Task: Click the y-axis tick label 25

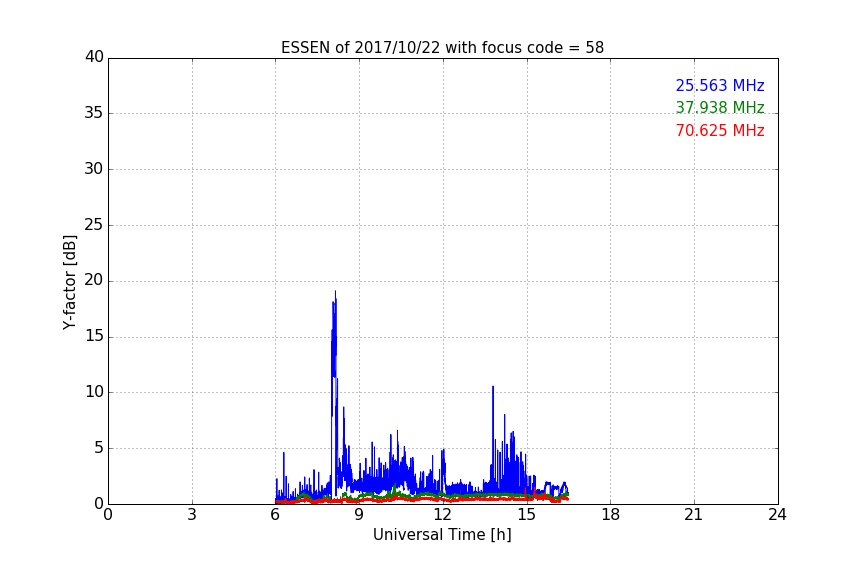Action: click(x=94, y=224)
